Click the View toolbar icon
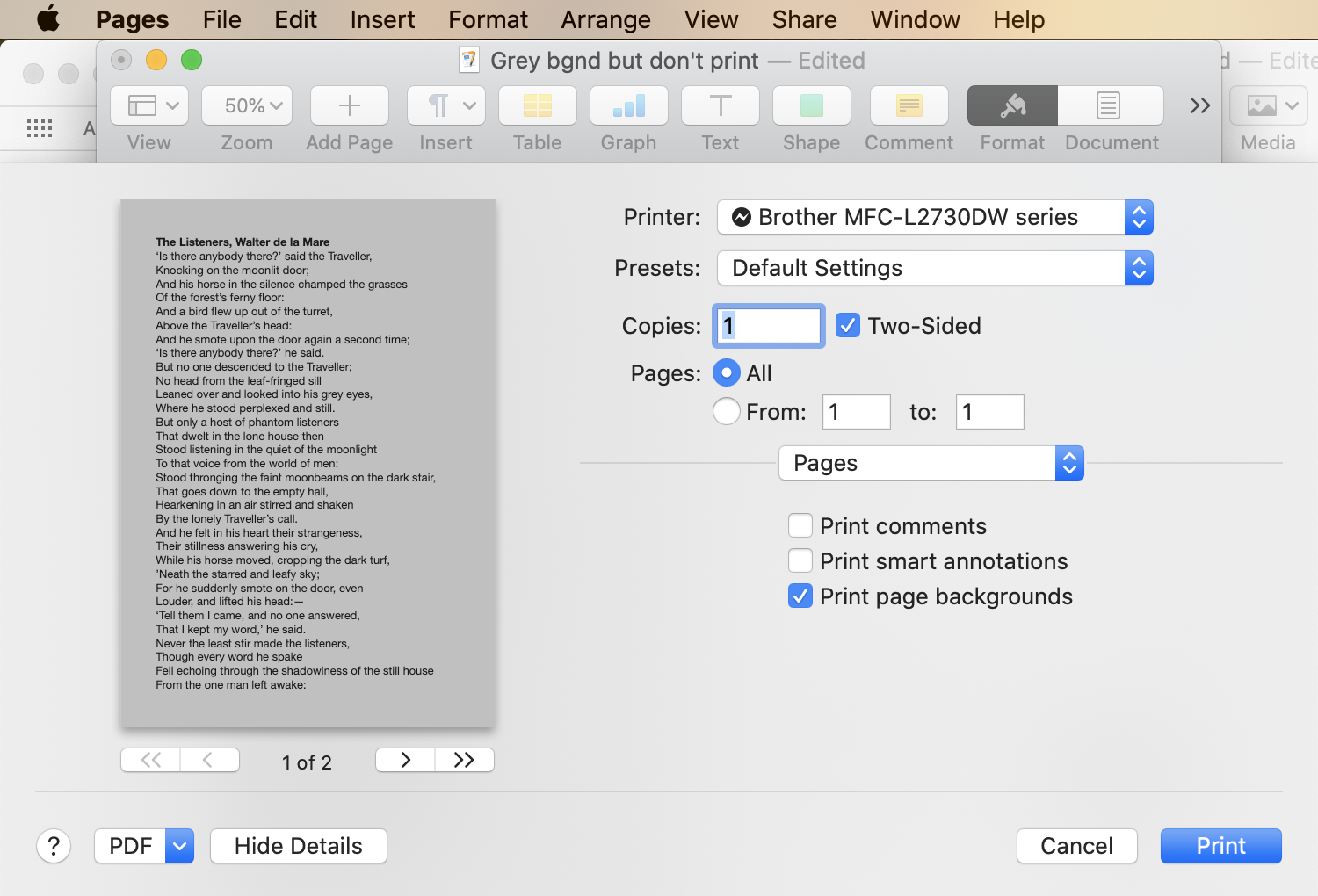Image resolution: width=1318 pixels, height=896 pixels. [149, 106]
